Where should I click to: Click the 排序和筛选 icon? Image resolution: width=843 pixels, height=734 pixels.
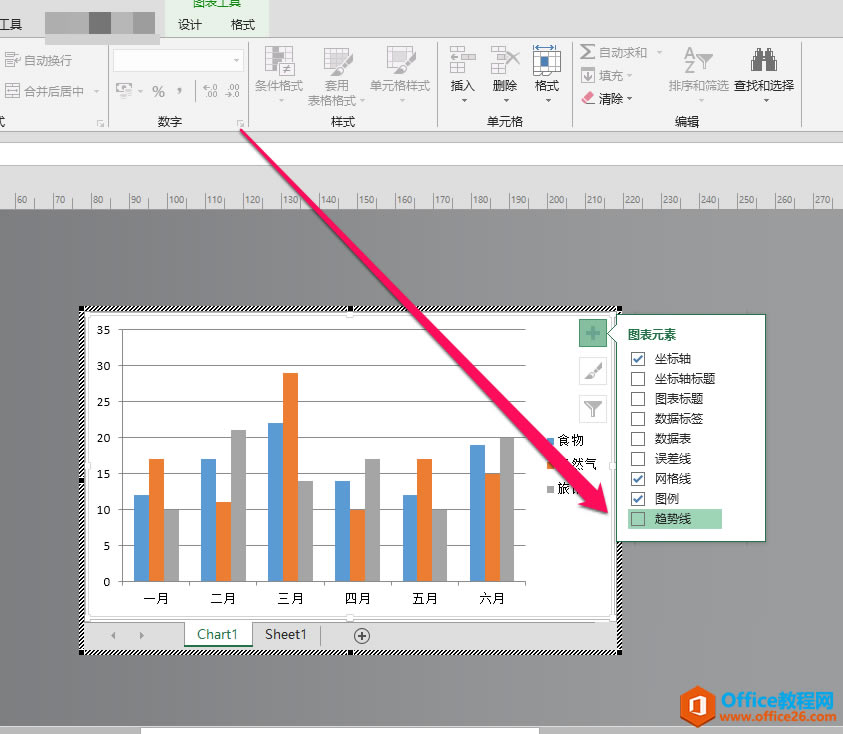coord(698,61)
